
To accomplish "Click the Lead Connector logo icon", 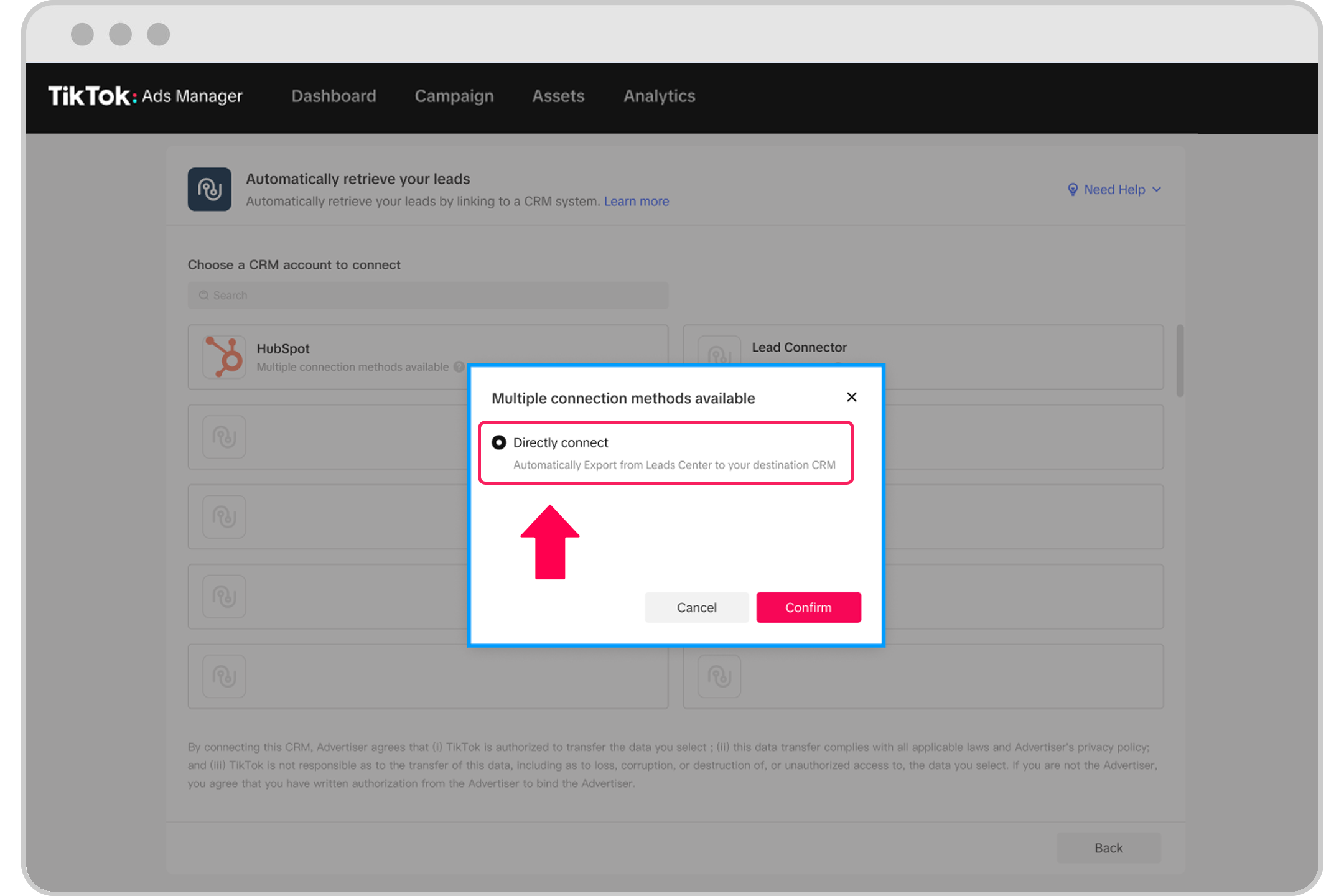I will tap(719, 351).
